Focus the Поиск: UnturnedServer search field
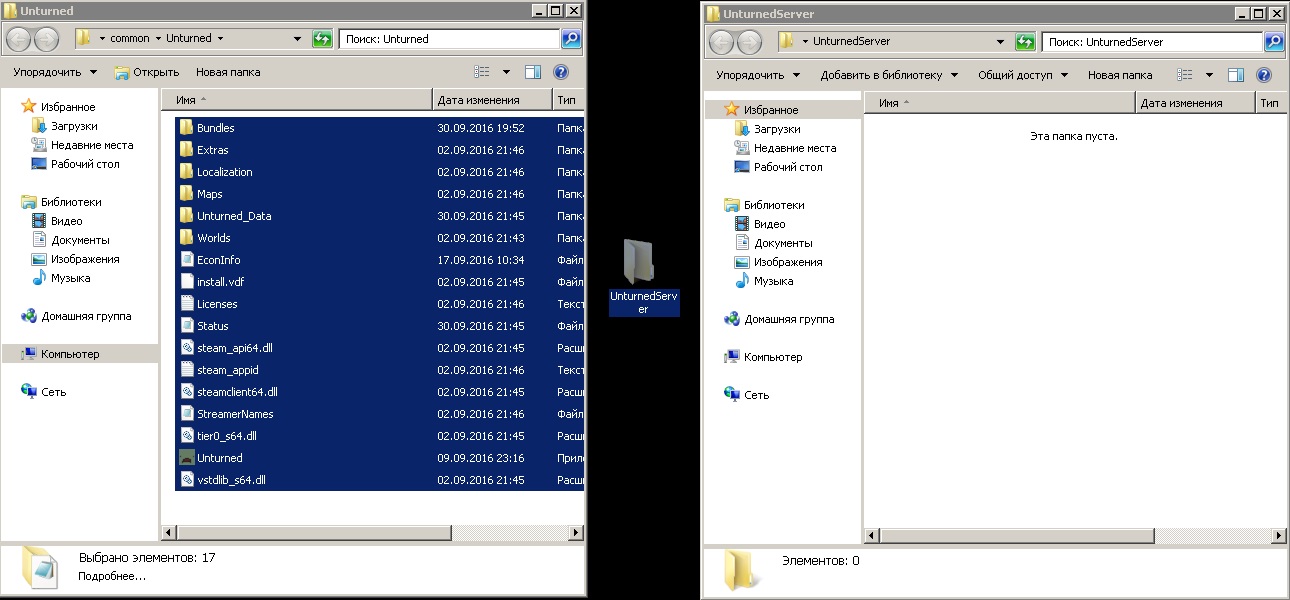This screenshot has height=600, width=1290. pos(1152,42)
